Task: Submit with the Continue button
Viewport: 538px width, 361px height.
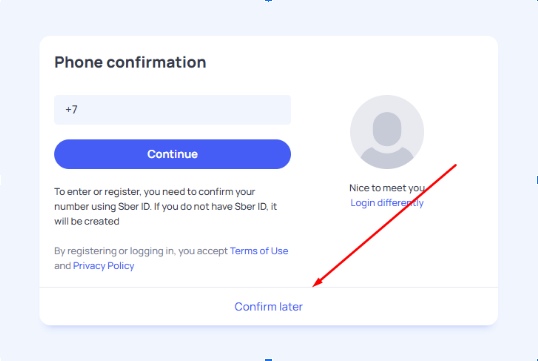Action: point(172,154)
